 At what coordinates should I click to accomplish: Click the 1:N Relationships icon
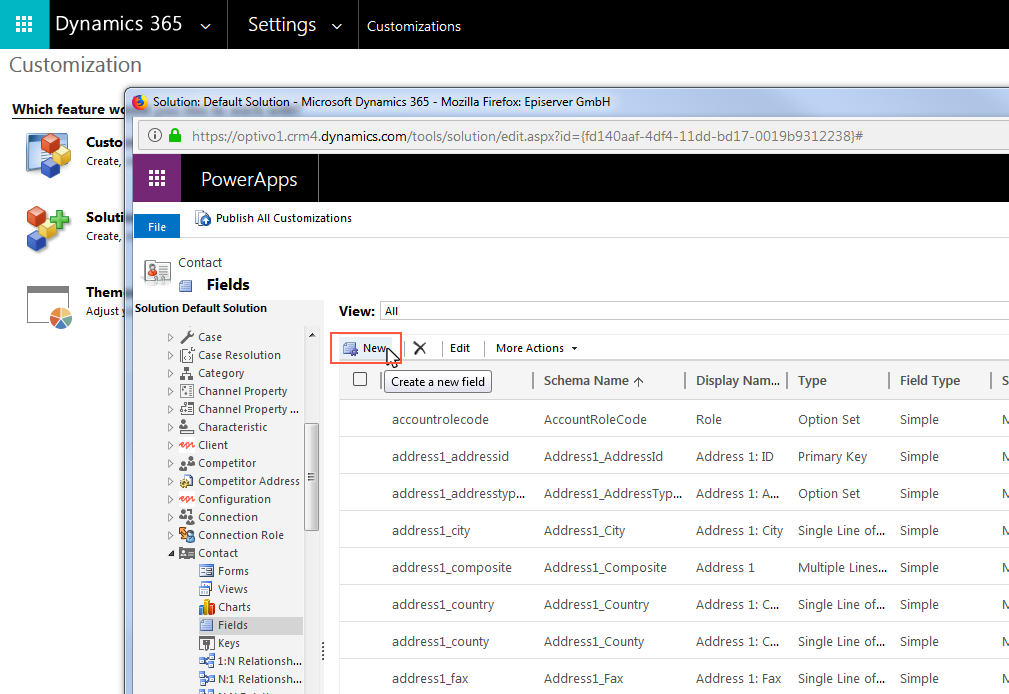point(207,661)
